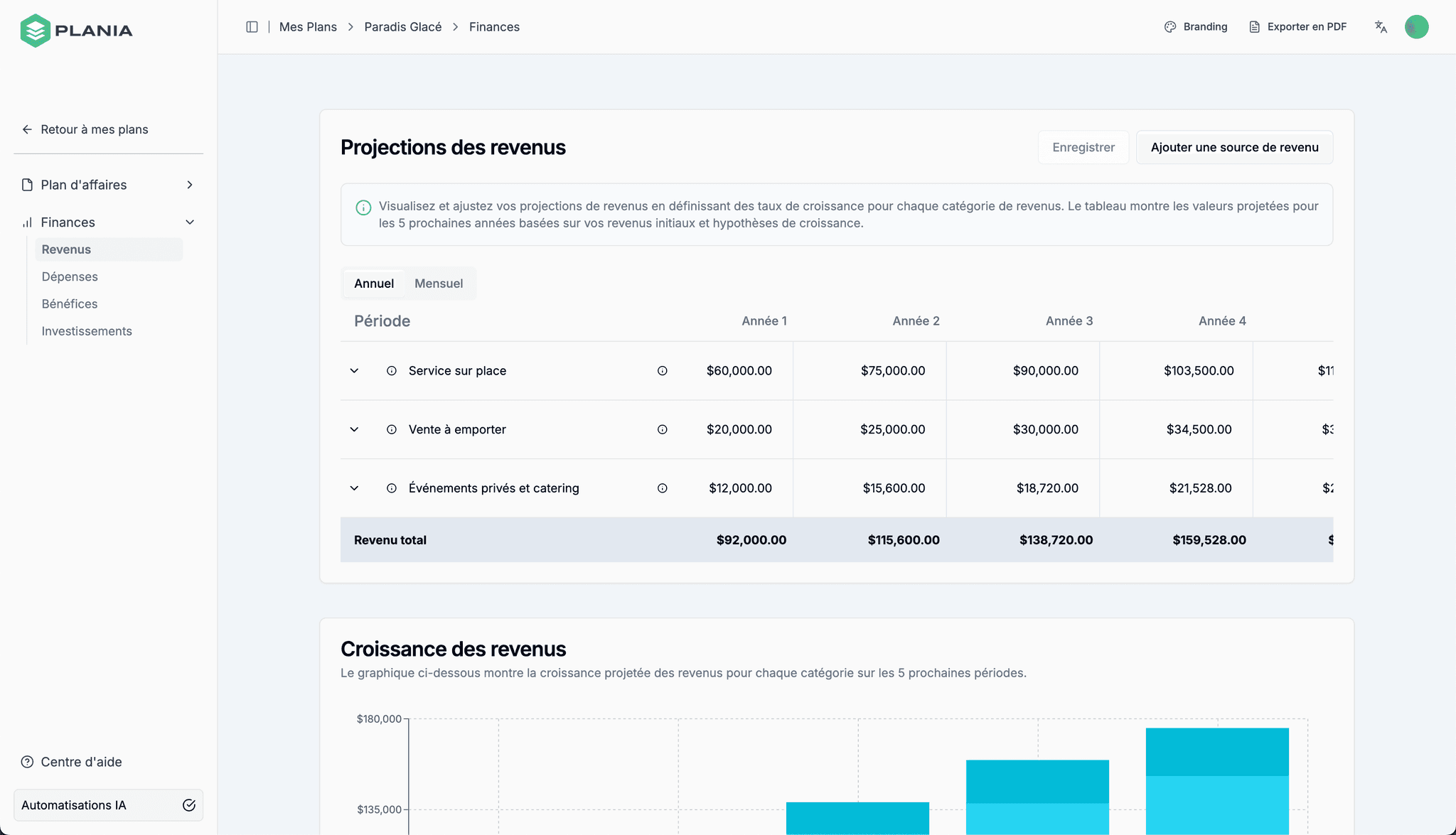Select the Annuel view
The width and height of the screenshot is (1456, 835).
click(x=373, y=283)
